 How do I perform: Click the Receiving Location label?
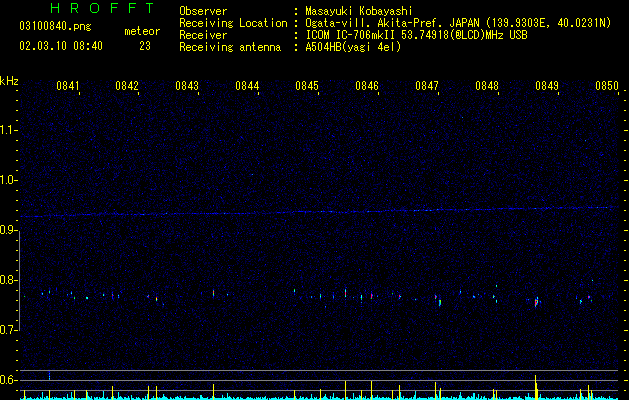pos(233,23)
